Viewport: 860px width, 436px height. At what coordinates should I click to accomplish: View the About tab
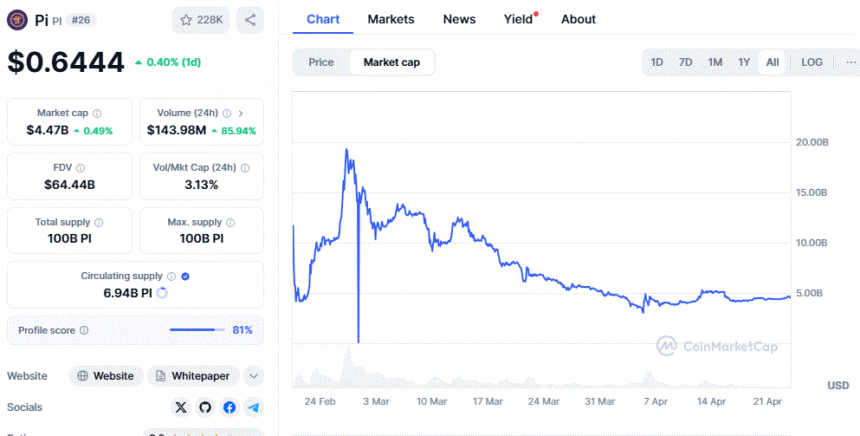click(578, 19)
